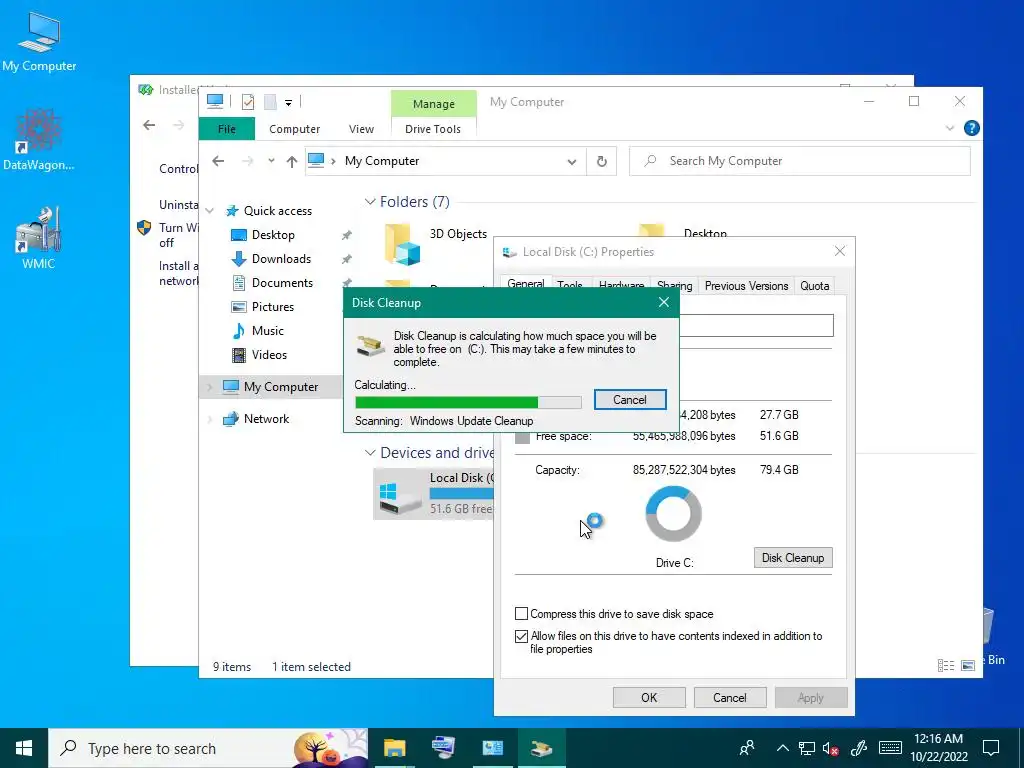The height and width of the screenshot is (768, 1024).
Task: Open File Explorer from taskbar
Action: [394, 748]
